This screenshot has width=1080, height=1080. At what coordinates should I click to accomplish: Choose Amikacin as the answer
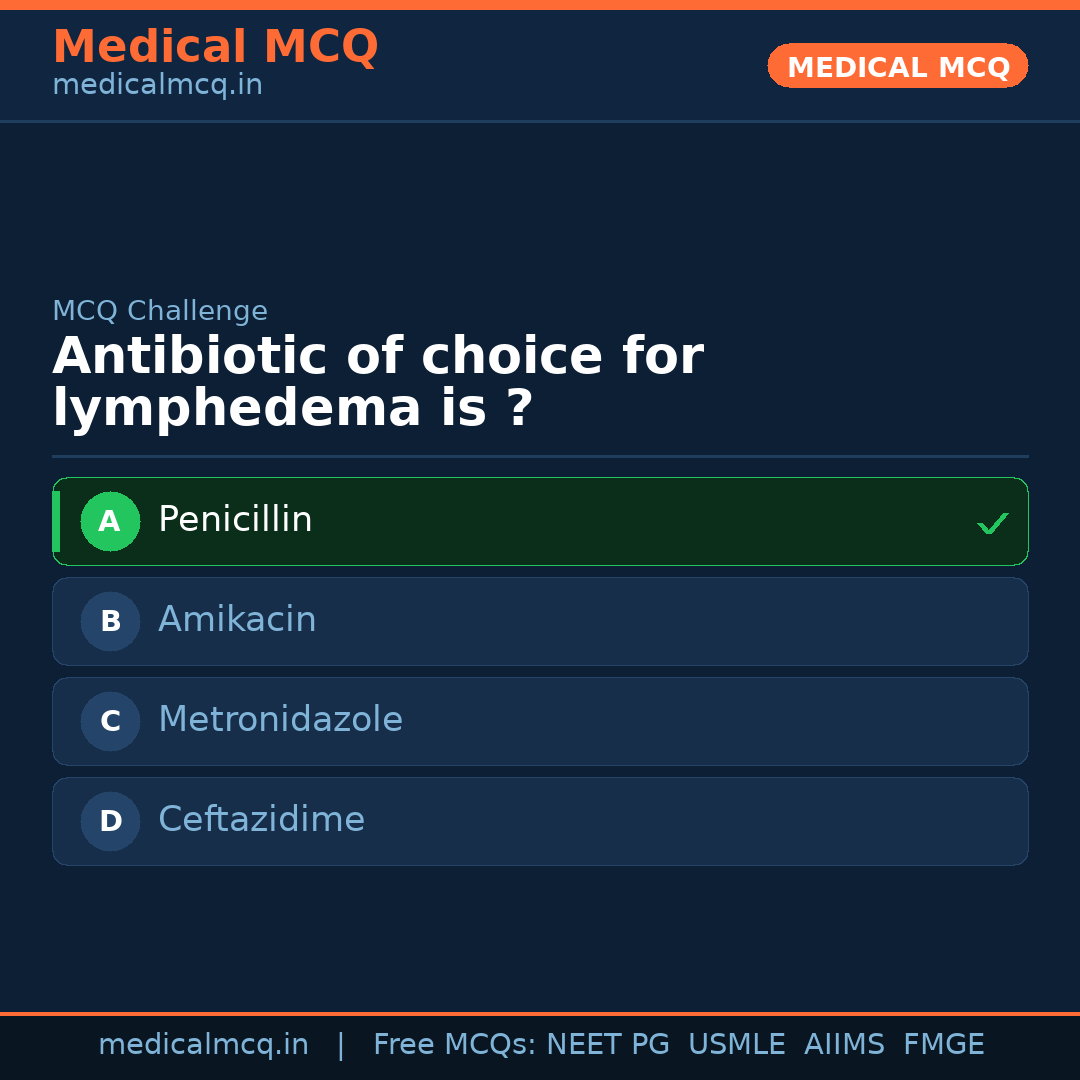pyautogui.click(x=540, y=621)
